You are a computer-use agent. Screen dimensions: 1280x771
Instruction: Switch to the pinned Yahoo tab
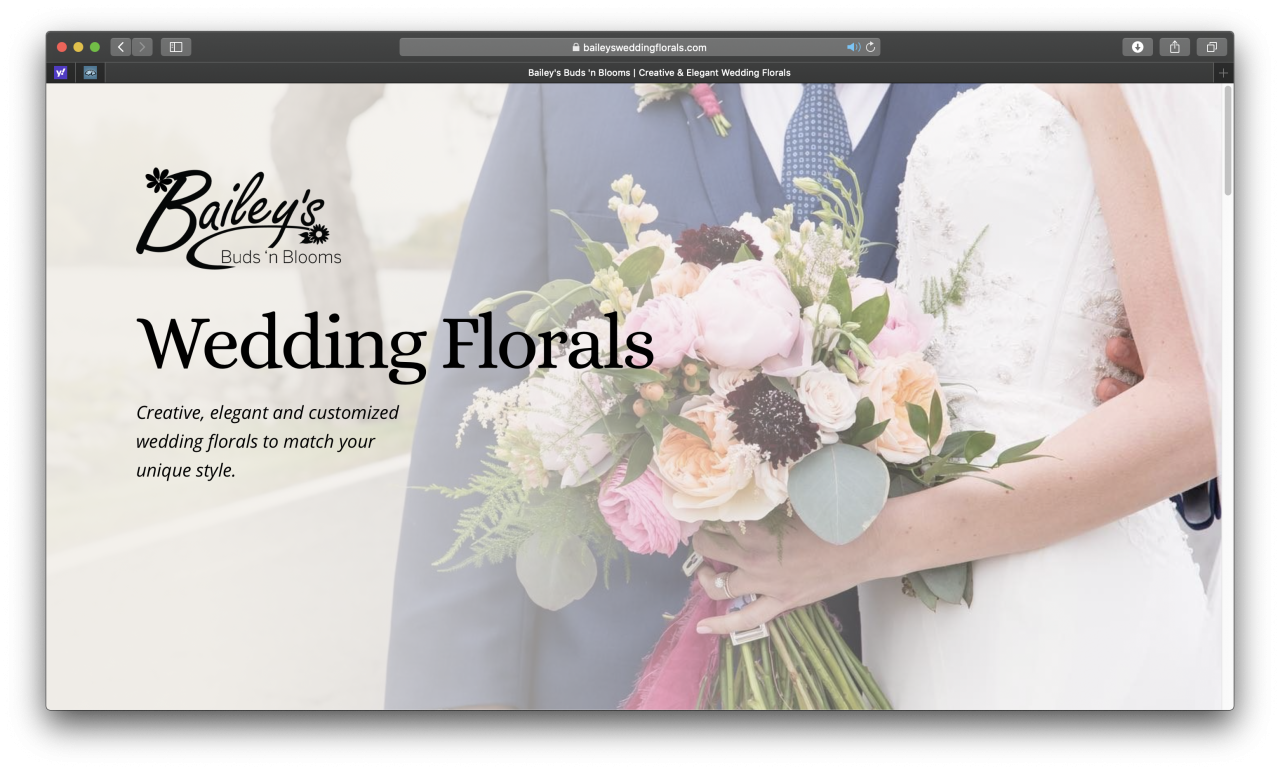61,73
